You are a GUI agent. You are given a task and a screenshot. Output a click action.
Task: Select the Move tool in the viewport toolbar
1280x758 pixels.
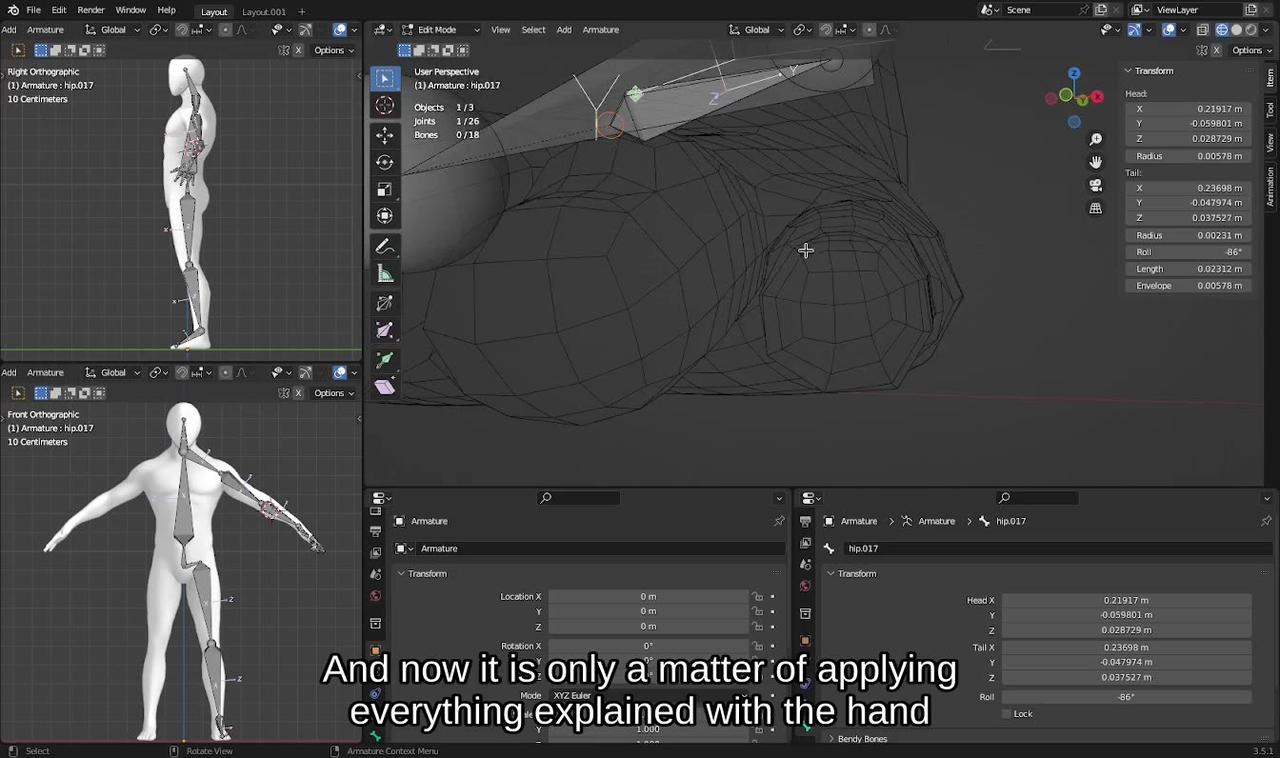pos(385,133)
